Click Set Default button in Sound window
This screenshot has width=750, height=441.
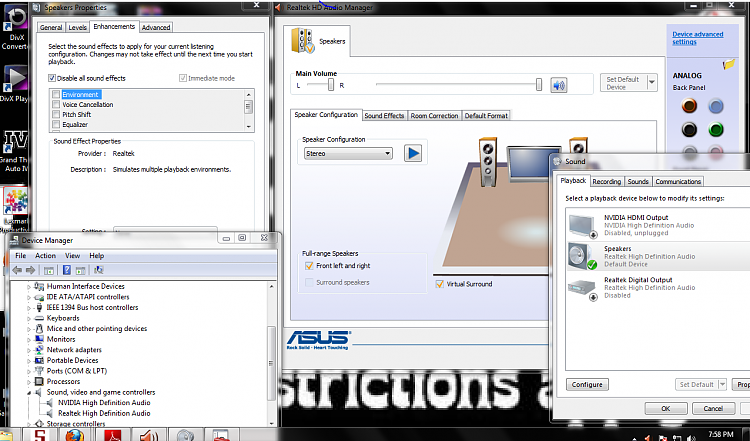(x=697, y=385)
